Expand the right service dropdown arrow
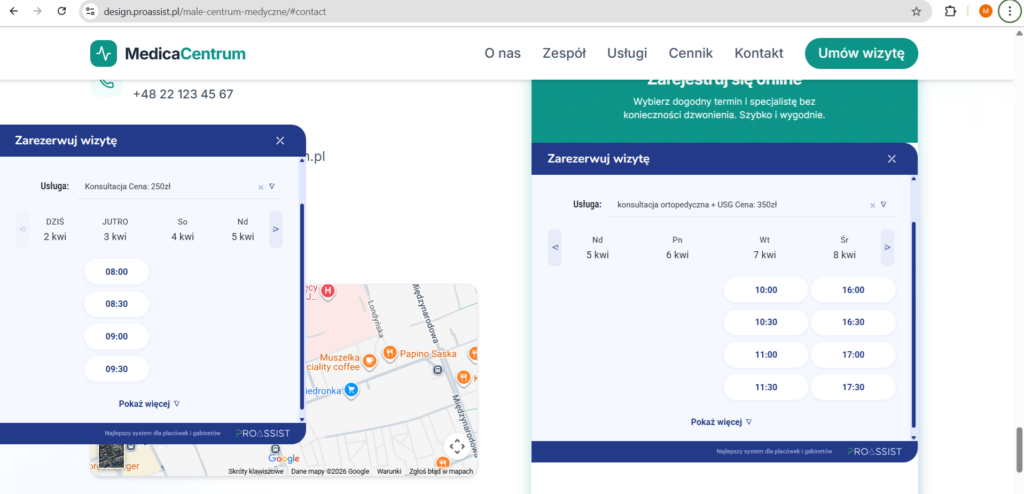 pyautogui.click(x=884, y=204)
